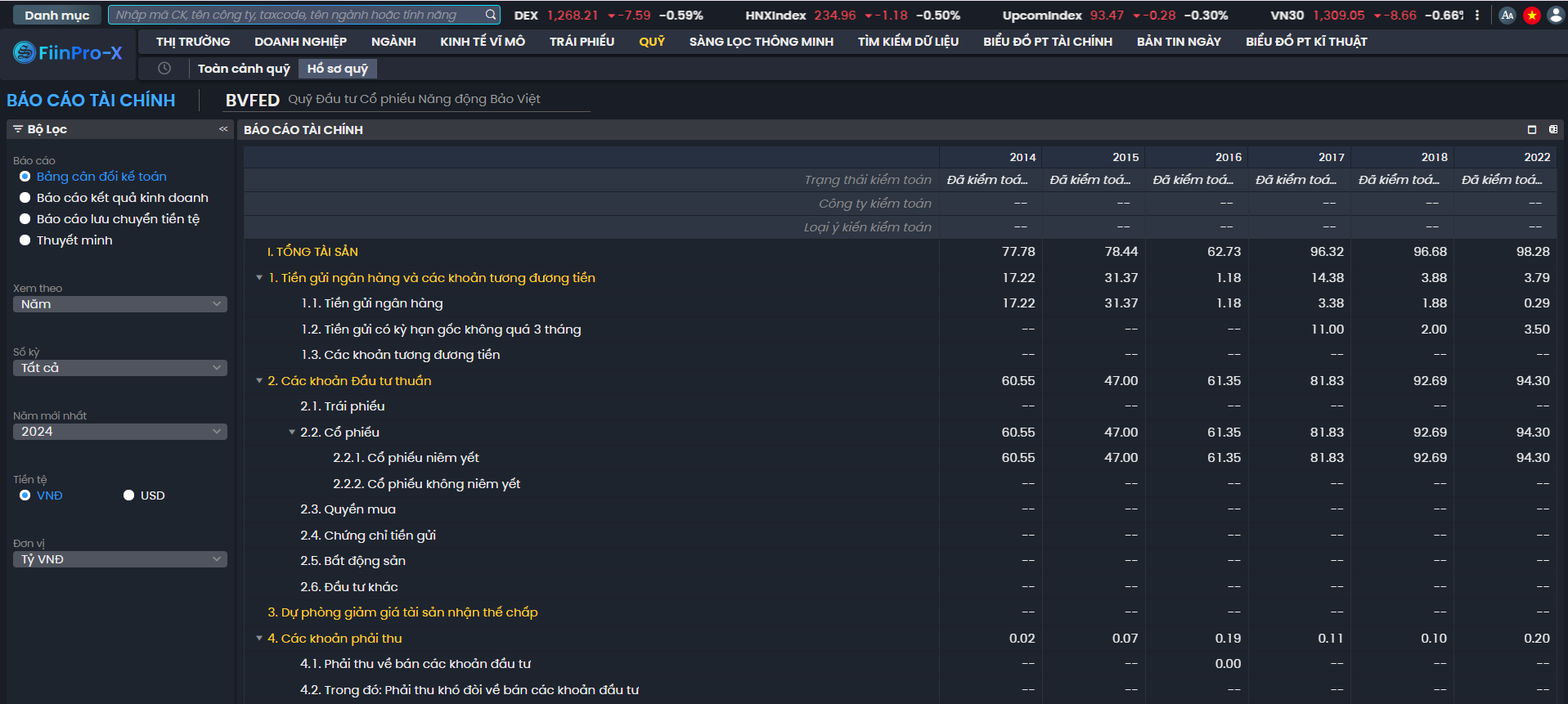Open the TRÁI PHIẾU menu

(x=582, y=42)
